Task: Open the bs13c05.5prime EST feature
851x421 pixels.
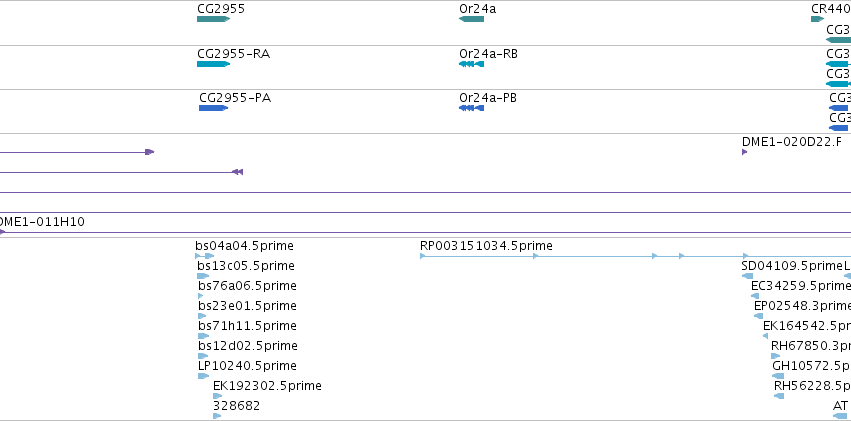Action: 203,276
